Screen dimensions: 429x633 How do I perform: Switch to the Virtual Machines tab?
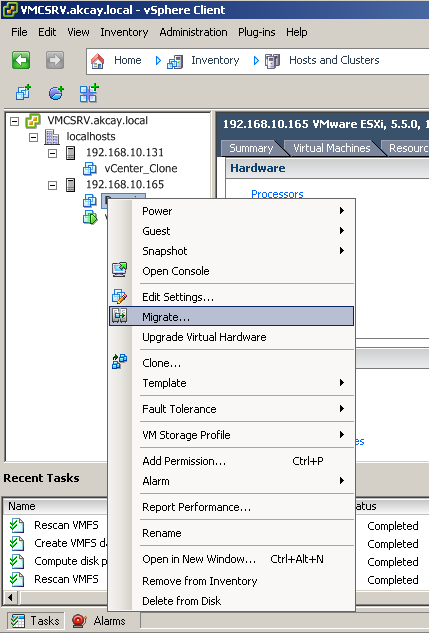[331, 148]
